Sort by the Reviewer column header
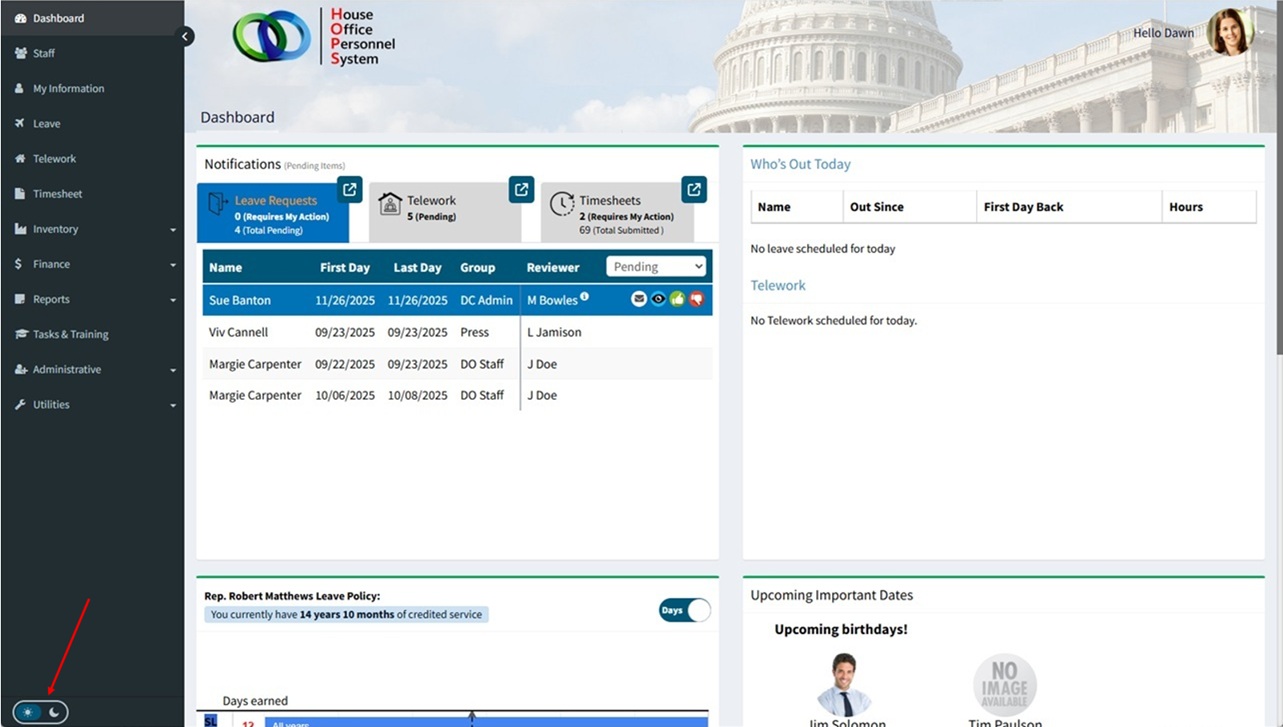 (x=553, y=267)
